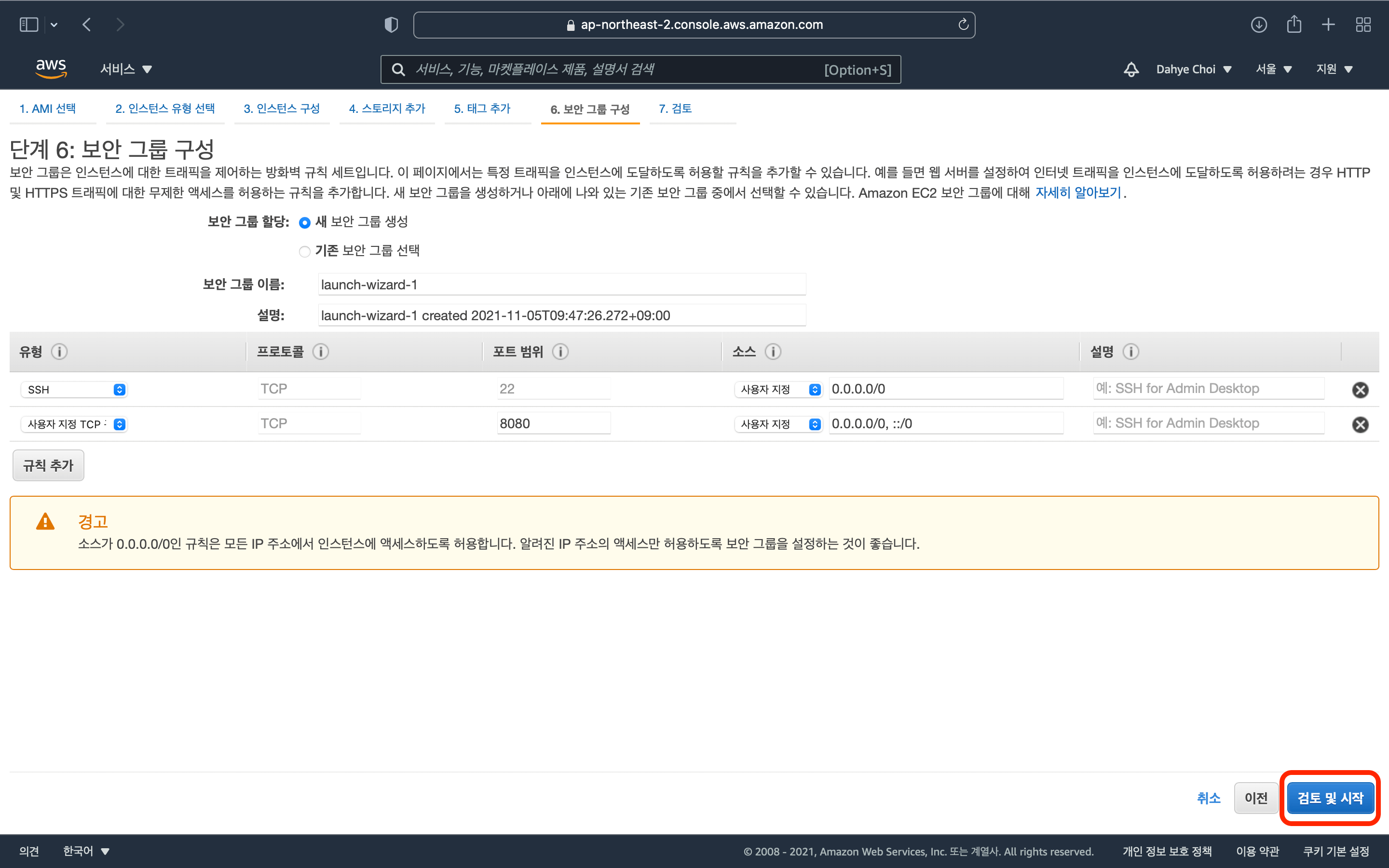
Task: Show info for the 포트 범위 column
Action: point(560,352)
